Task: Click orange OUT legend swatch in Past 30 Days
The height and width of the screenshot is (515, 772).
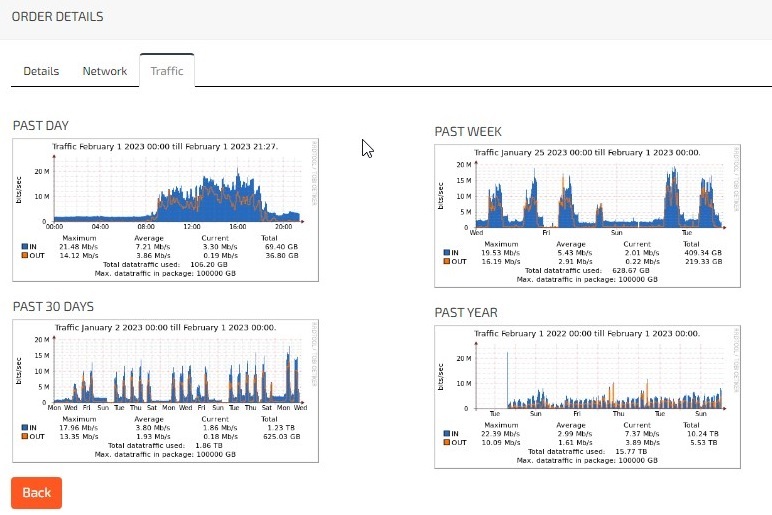Action: pos(24,436)
